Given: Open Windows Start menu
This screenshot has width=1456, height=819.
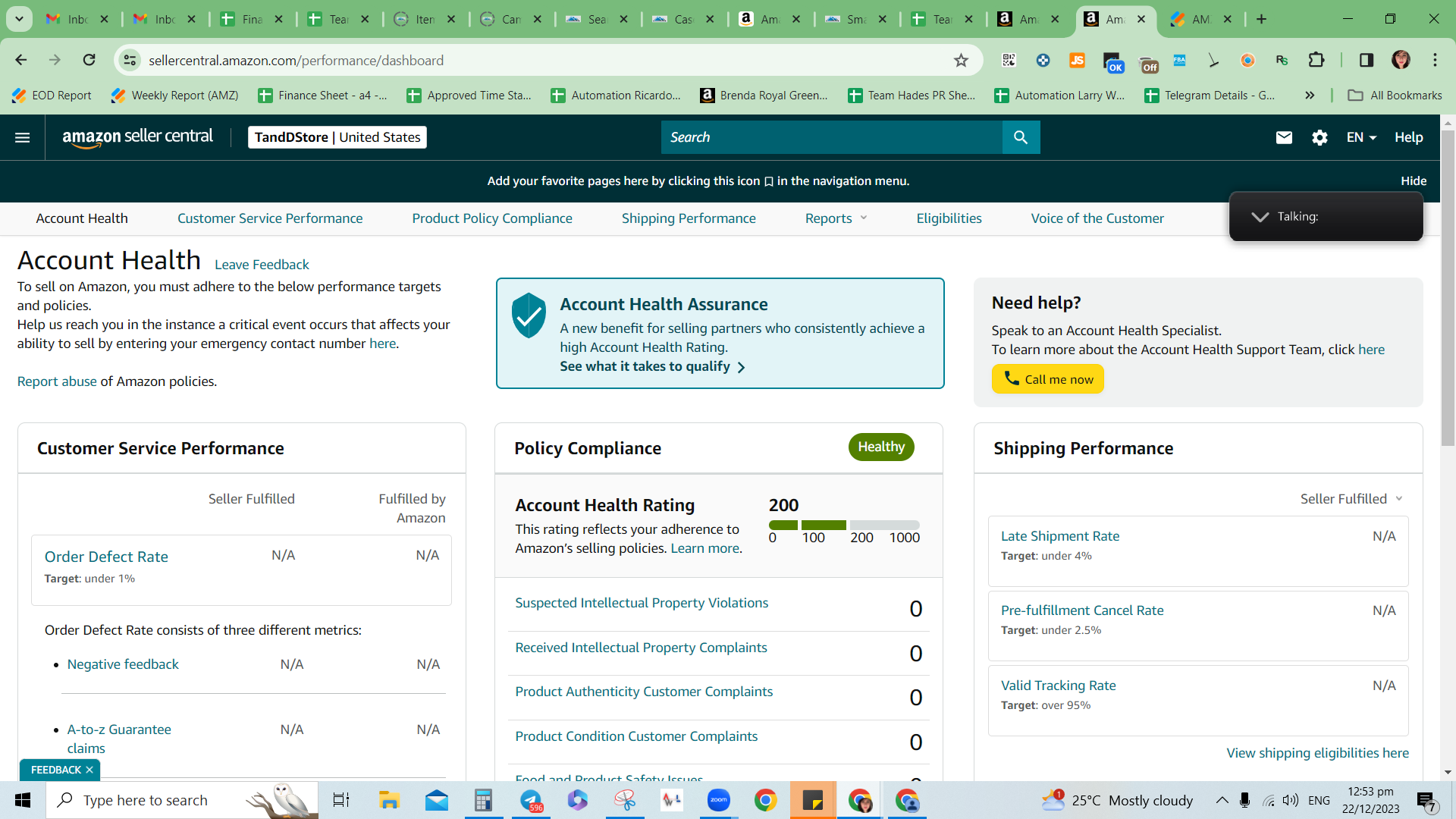Looking at the screenshot, I should click(x=23, y=800).
